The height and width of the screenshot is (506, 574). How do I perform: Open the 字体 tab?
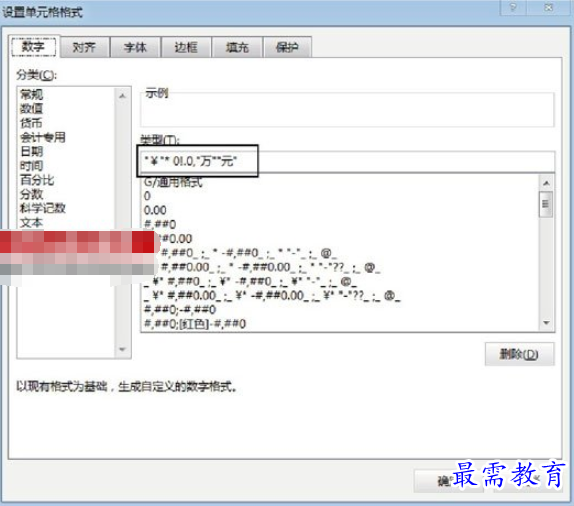[135, 47]
